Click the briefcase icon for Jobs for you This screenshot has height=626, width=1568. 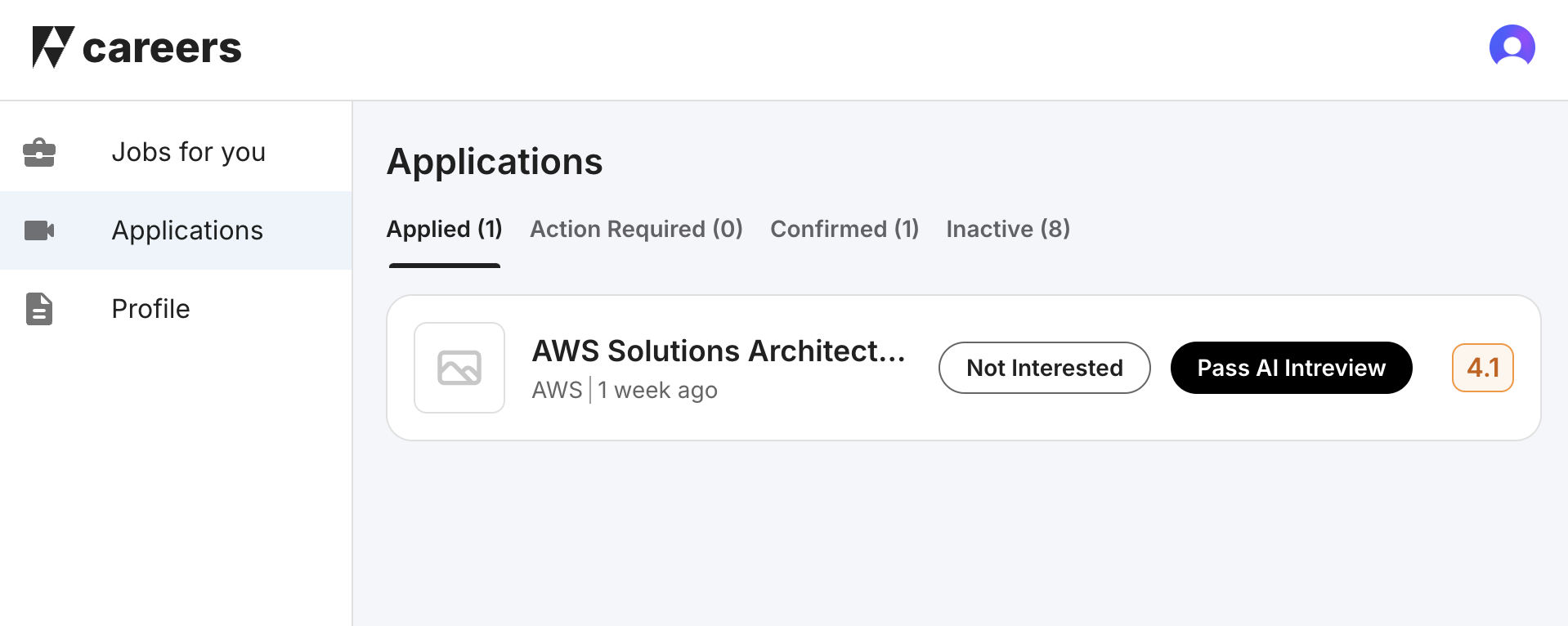[x=40, y=152]
